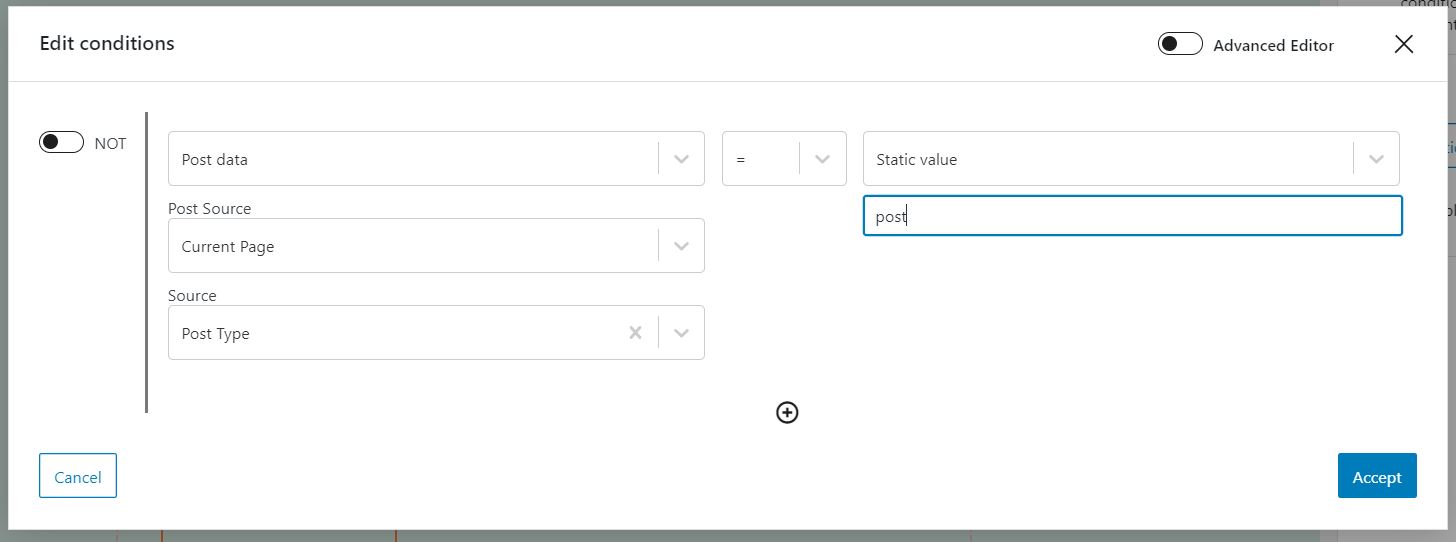Open the 'Post Type' Source dropdown text
1456x542 pixels.
pyautogui.click(x=216, y=333)
